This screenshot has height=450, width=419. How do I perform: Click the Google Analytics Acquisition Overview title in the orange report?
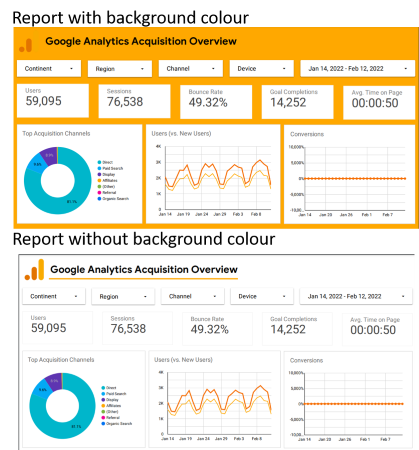tap(141, 41)
